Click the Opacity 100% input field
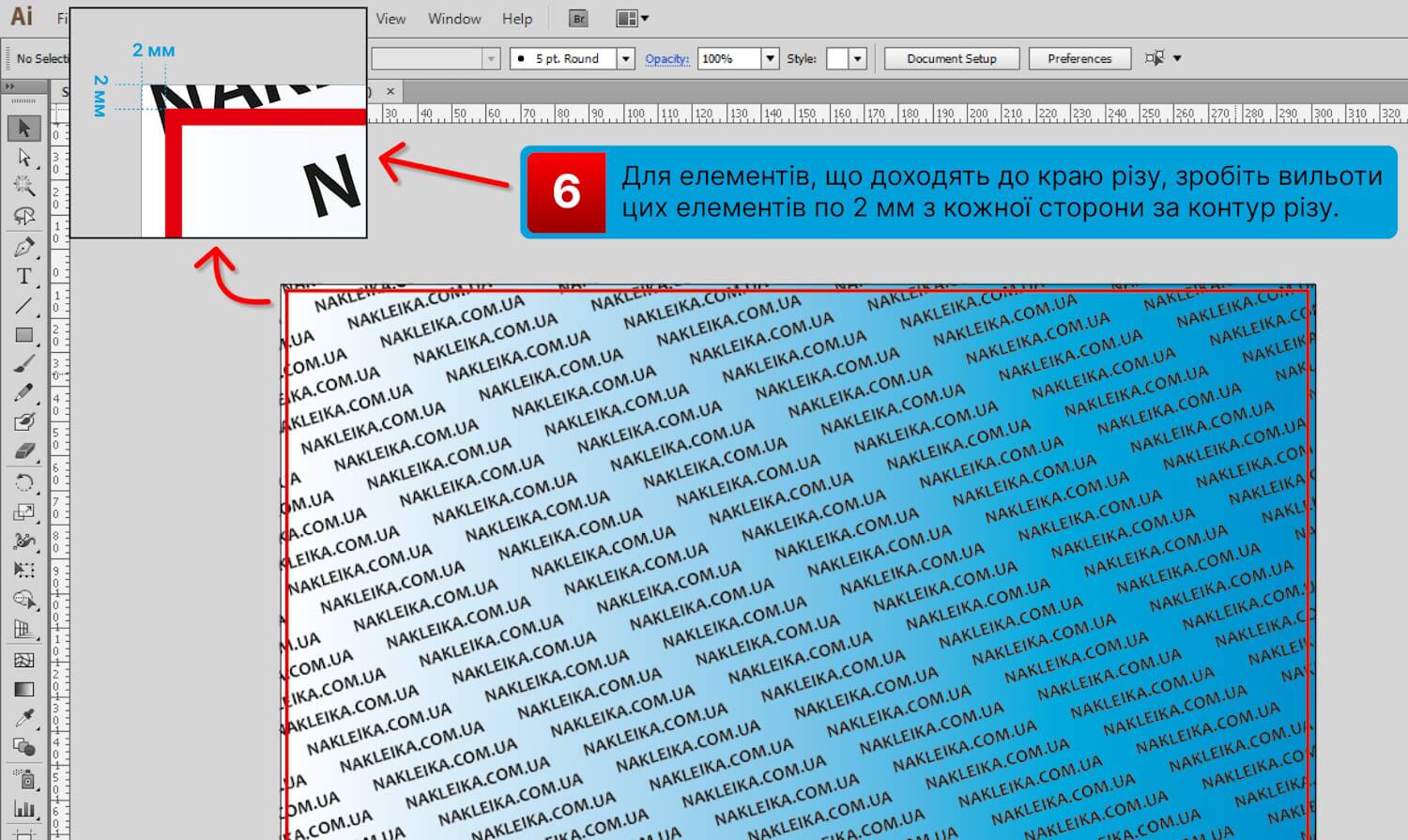The image size is (1408, 840). (729, 58)
